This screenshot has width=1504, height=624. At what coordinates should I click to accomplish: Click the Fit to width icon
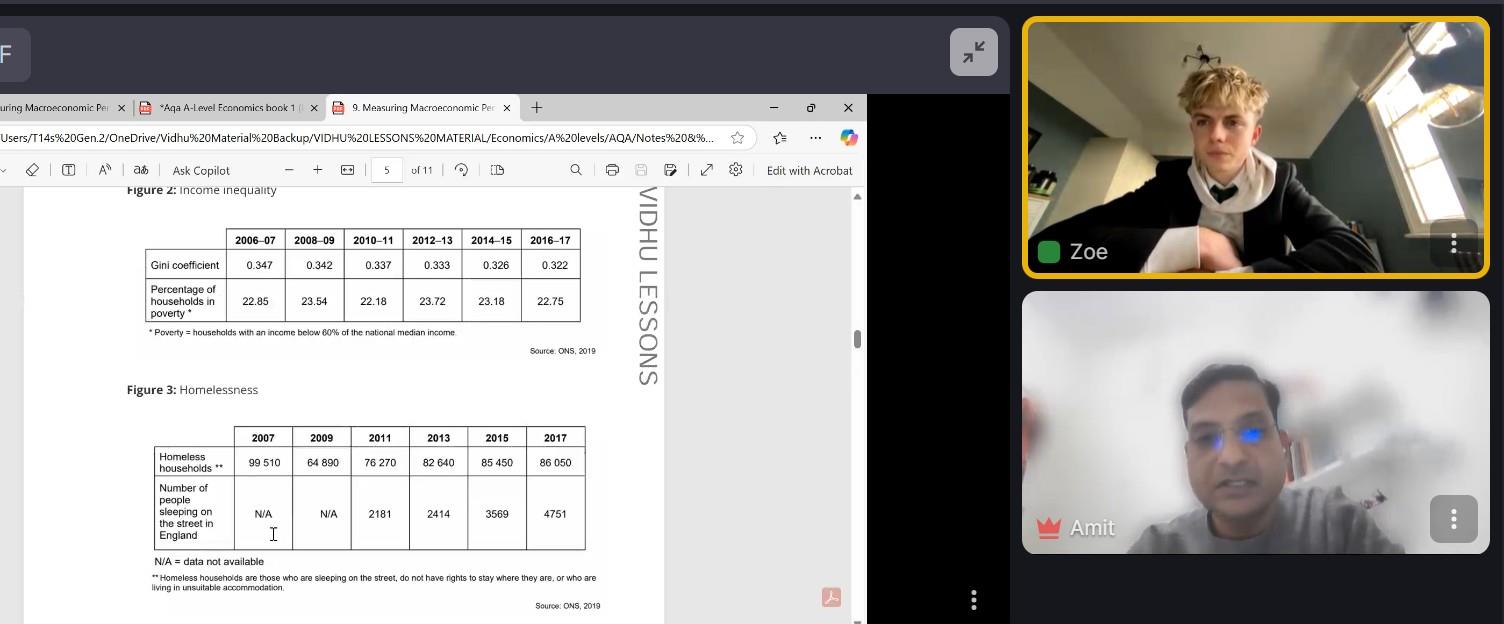point(347,170)
